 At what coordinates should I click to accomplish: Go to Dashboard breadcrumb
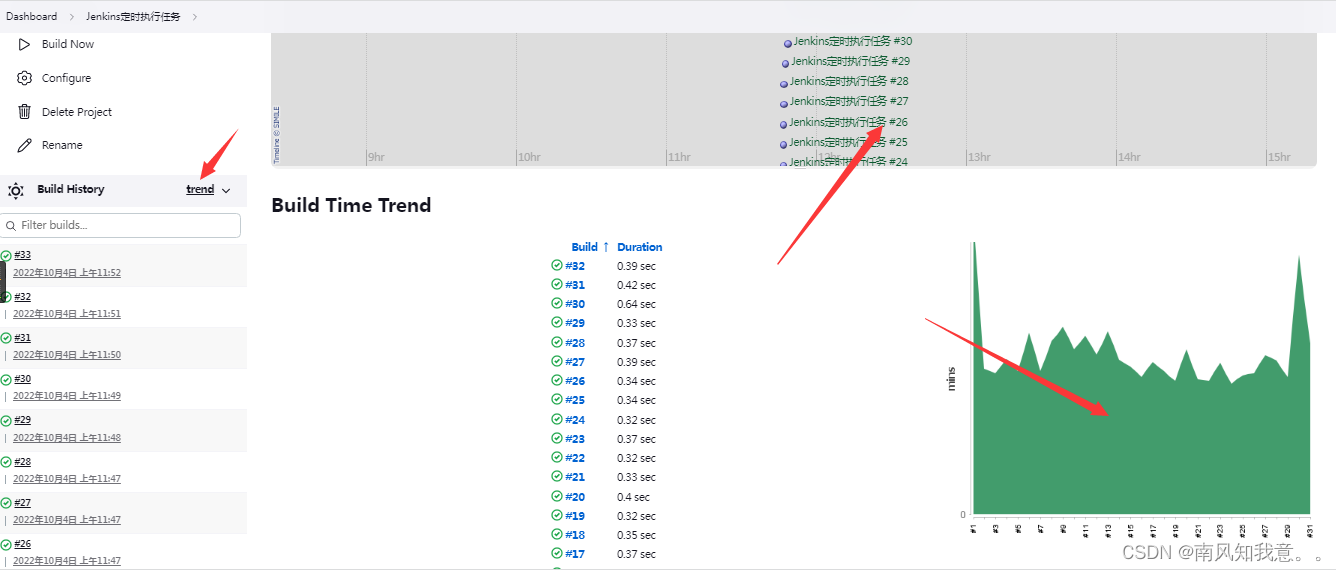click(x=32, y=17)
